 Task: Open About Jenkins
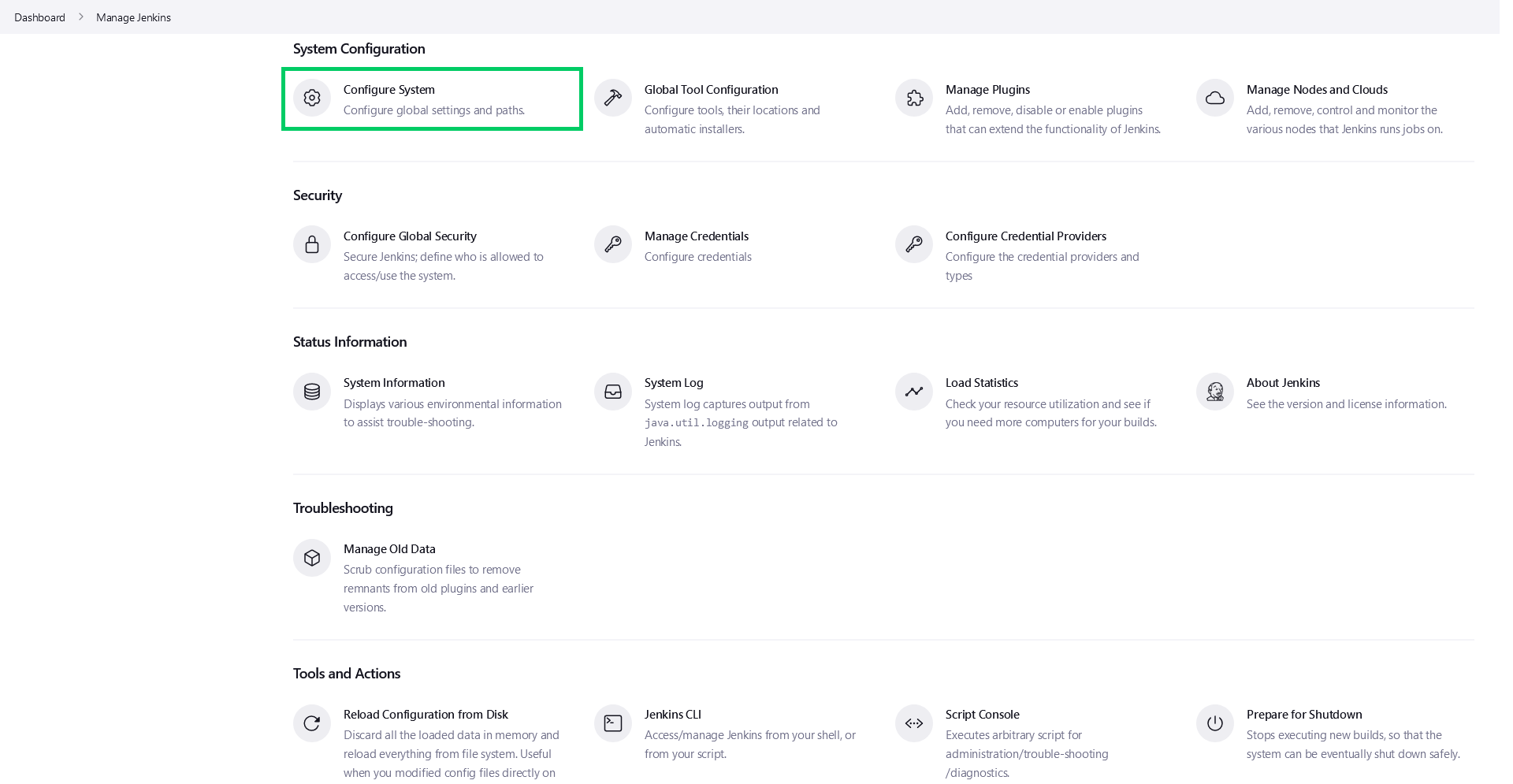point(1283,383)
